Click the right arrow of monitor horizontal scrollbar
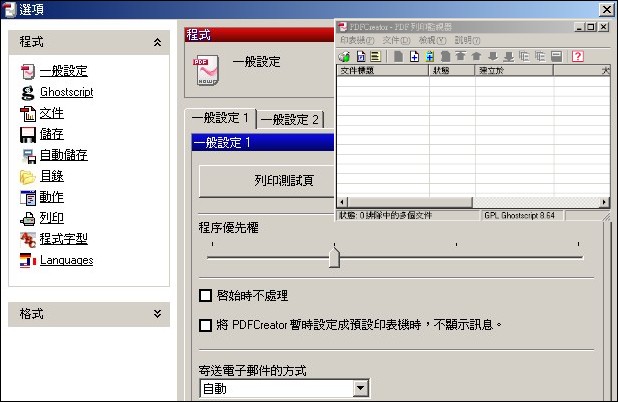Image resolution: width=618 pixels, height=402 pixels. (604, 203)
